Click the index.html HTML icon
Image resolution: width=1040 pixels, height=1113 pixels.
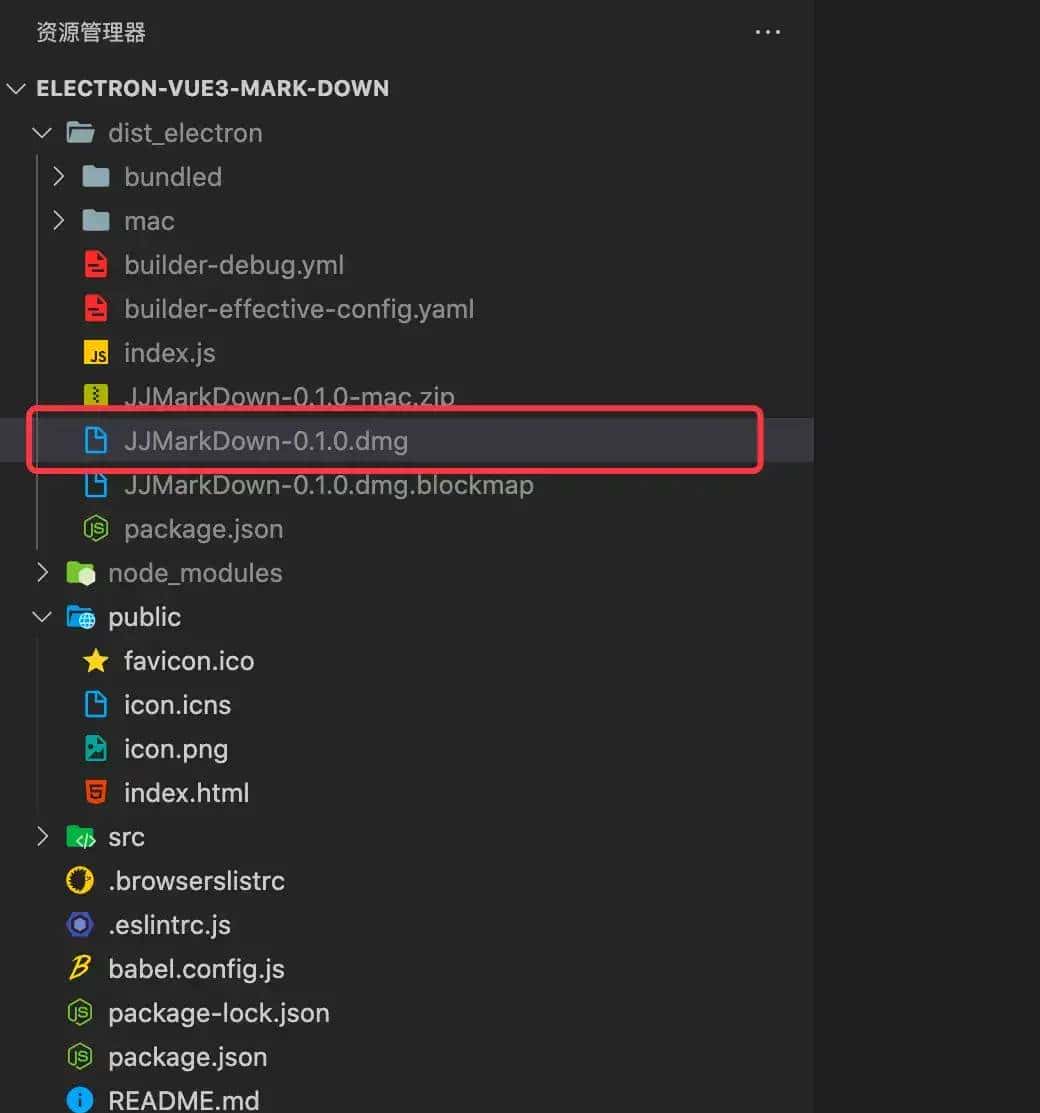pyautogui.click(x=94, y=792)
